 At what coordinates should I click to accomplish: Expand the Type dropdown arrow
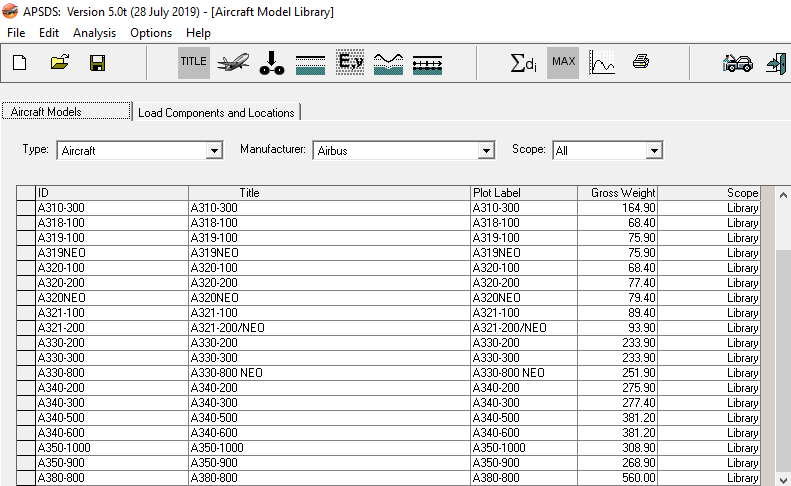click(x=214, y=150)
